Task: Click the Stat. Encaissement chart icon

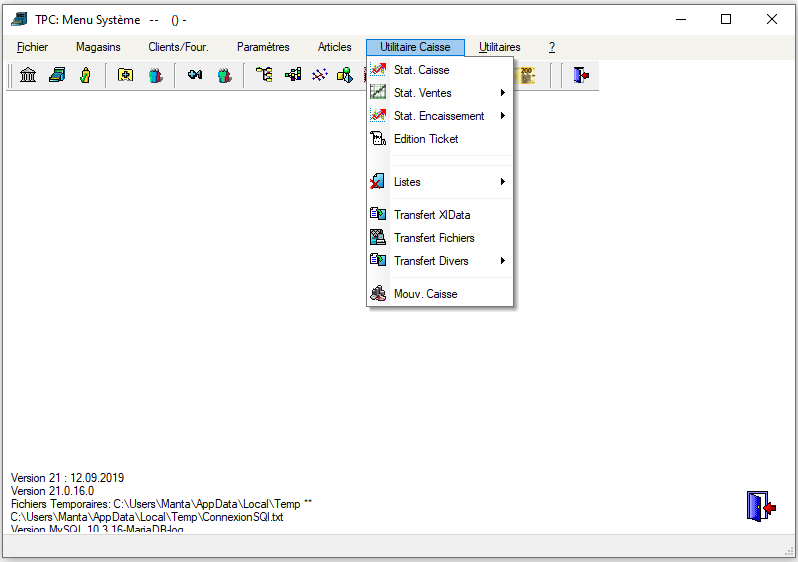Action: coord(378,116)
